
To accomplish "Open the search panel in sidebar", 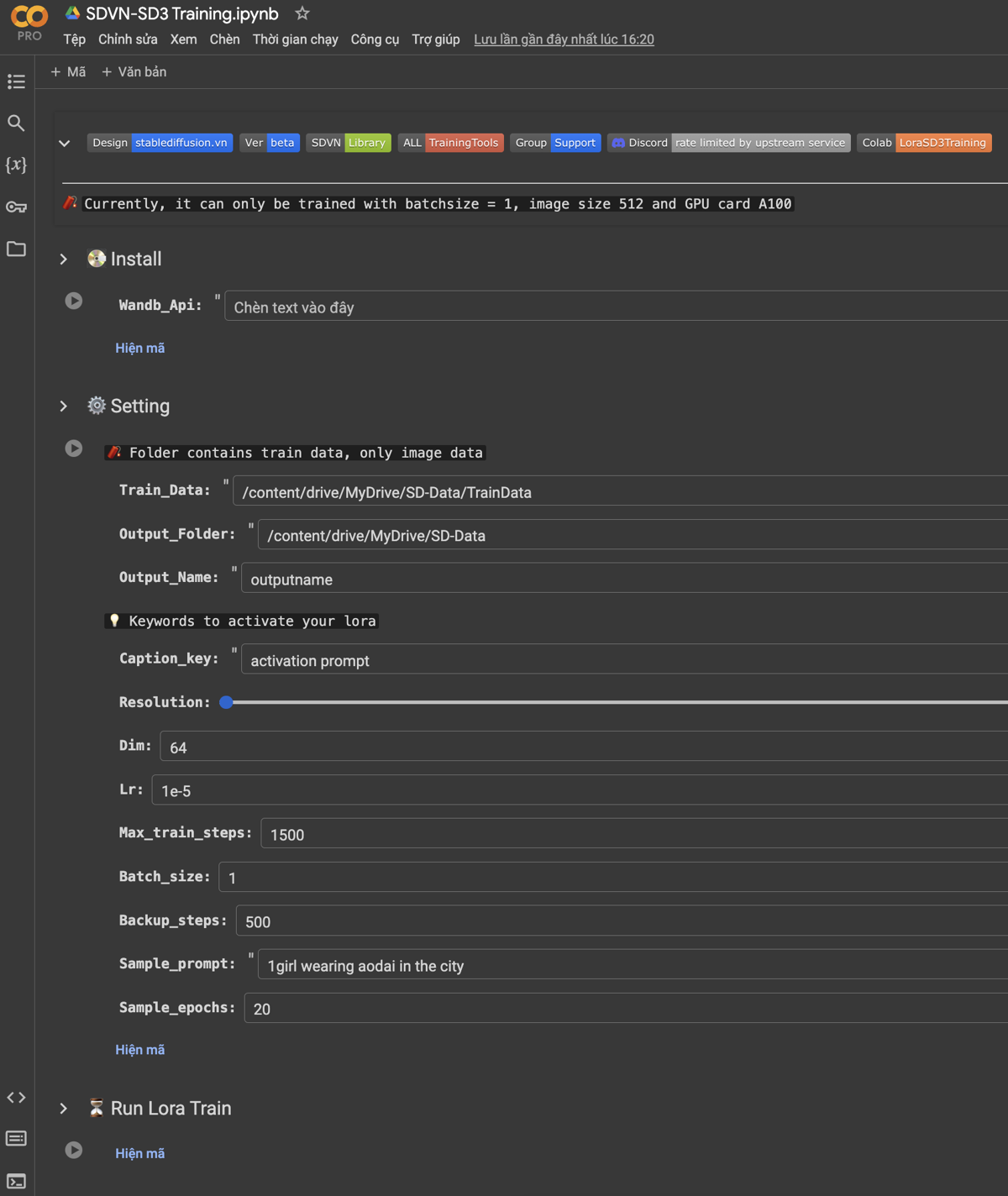I will [x=16, y=123].
